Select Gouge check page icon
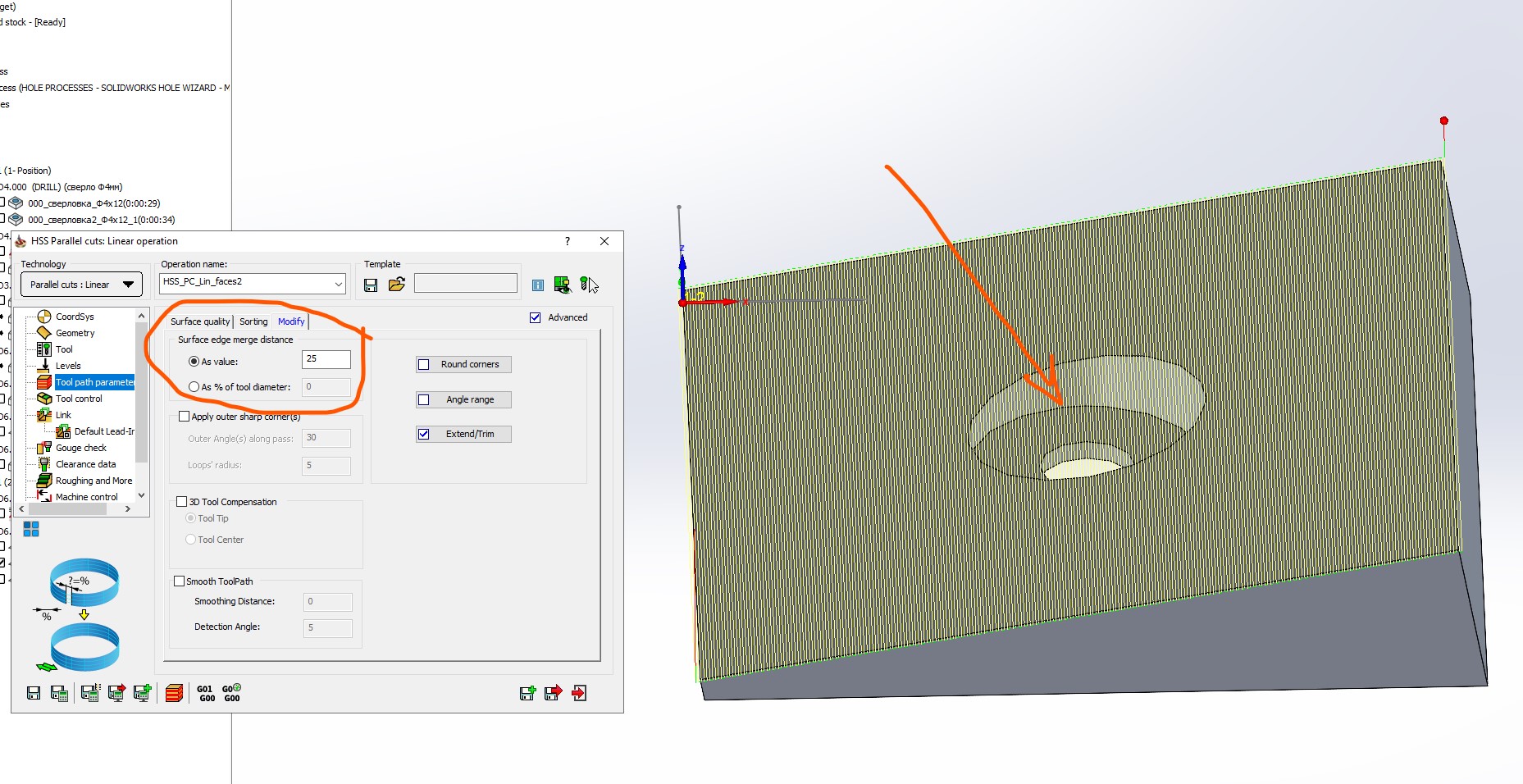Image resolution: width=1523 pixels, height=784 pixels. pos(44,448)
